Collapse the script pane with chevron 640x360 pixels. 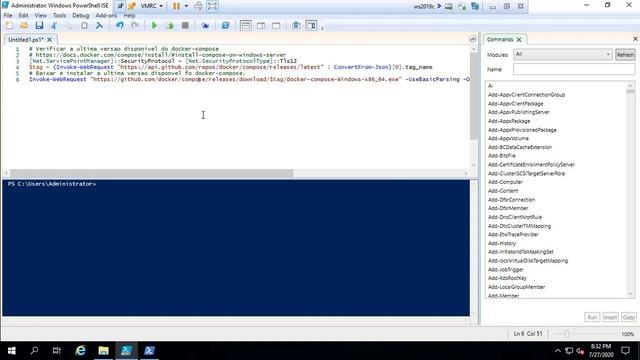[x=473, y=39]
